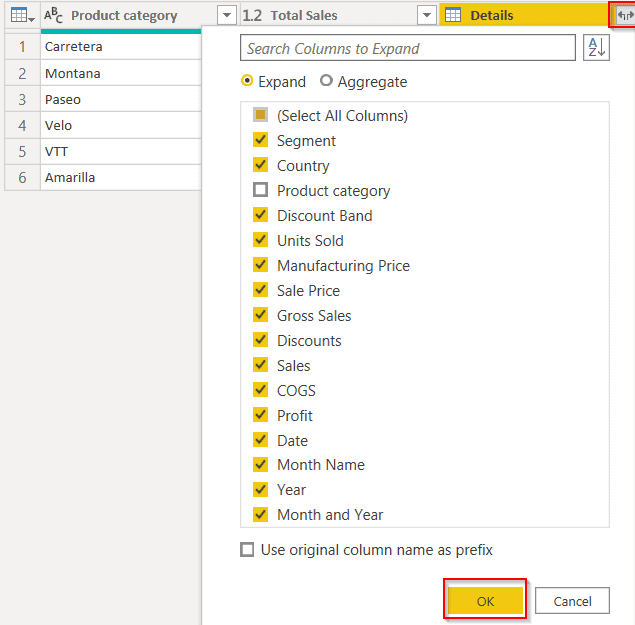Focus the Search Columns to Expand field
The height and width of the screenshot is (625, 635).
click(x=408, y=48)
